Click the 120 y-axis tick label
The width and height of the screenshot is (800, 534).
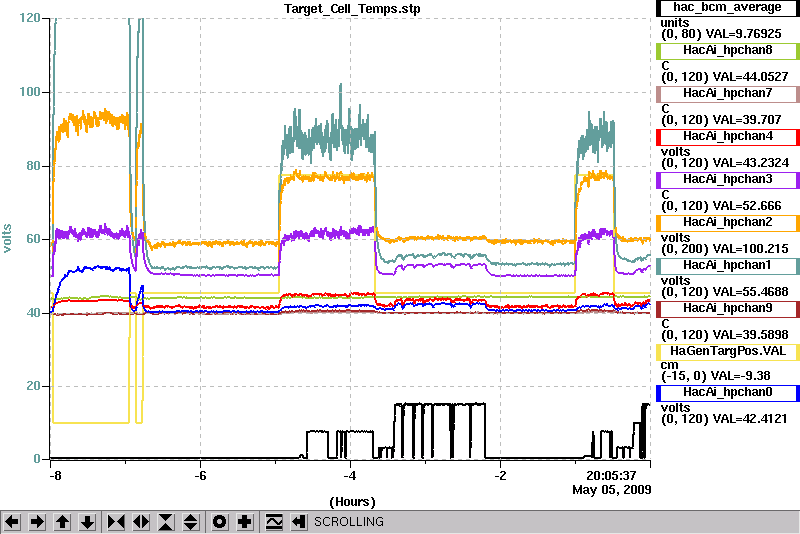point(30,18)
